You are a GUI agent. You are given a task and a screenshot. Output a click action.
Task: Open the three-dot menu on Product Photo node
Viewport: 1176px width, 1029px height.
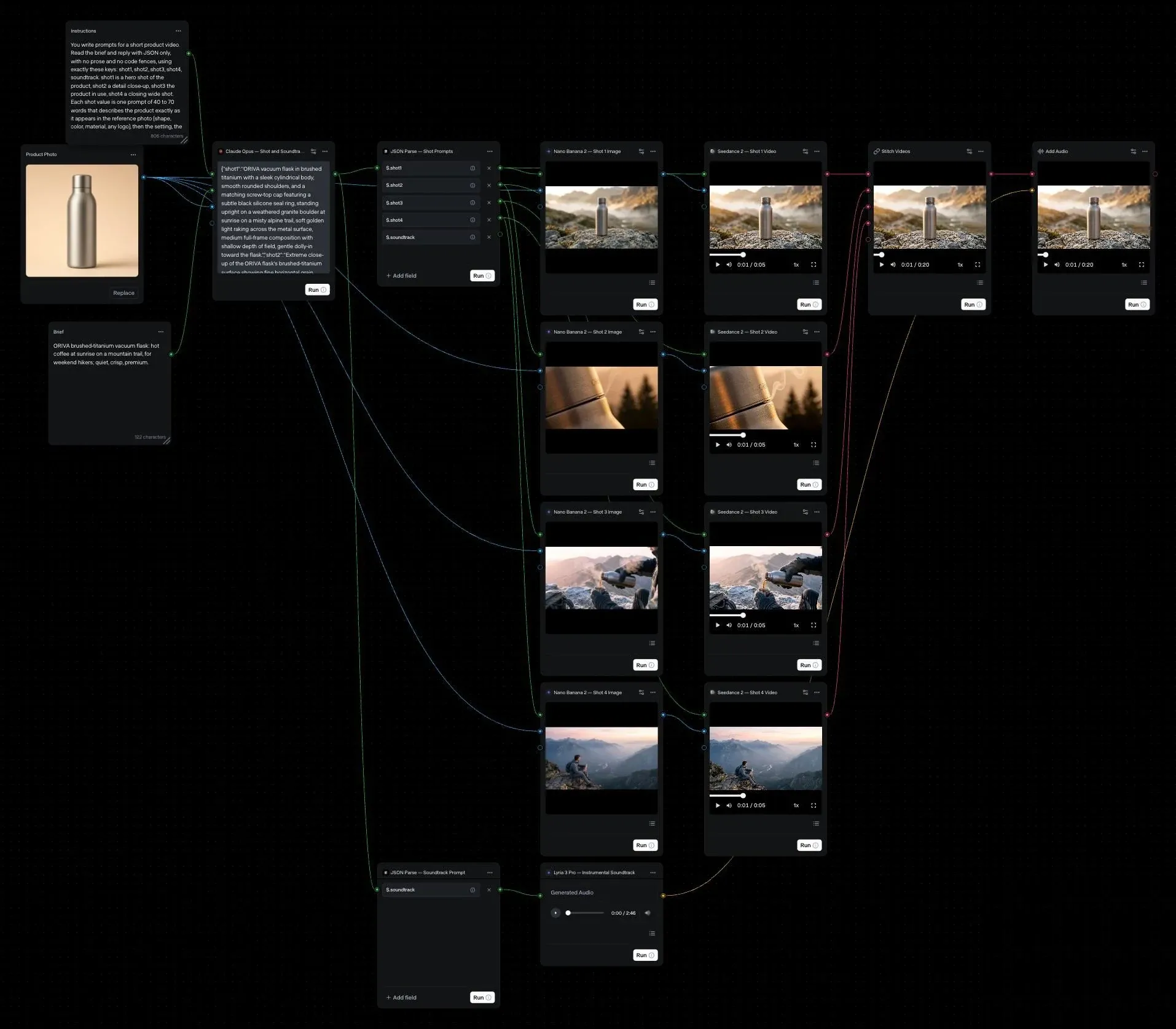click(133, 154)
